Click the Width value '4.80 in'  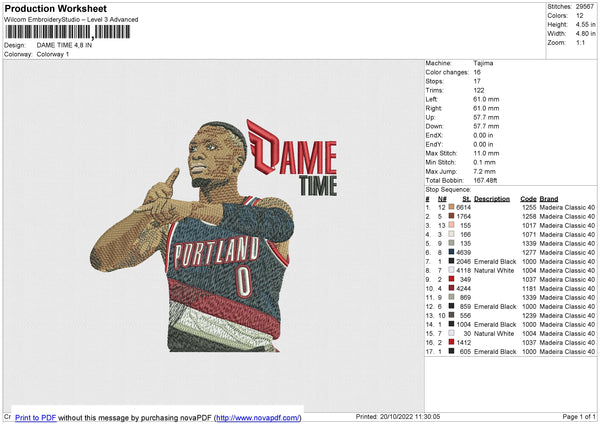(x=585, y=34)
